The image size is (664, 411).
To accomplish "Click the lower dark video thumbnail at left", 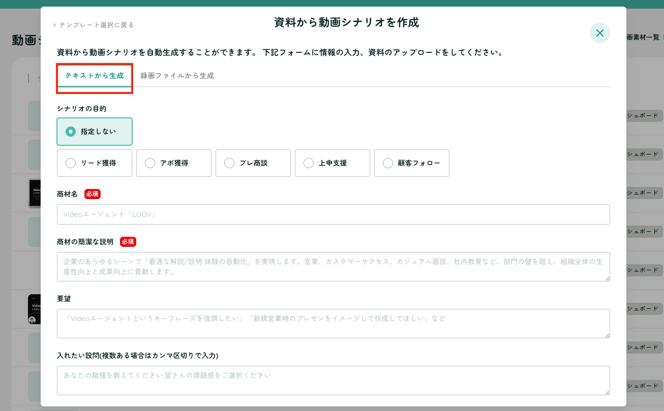I will [34, 308].
